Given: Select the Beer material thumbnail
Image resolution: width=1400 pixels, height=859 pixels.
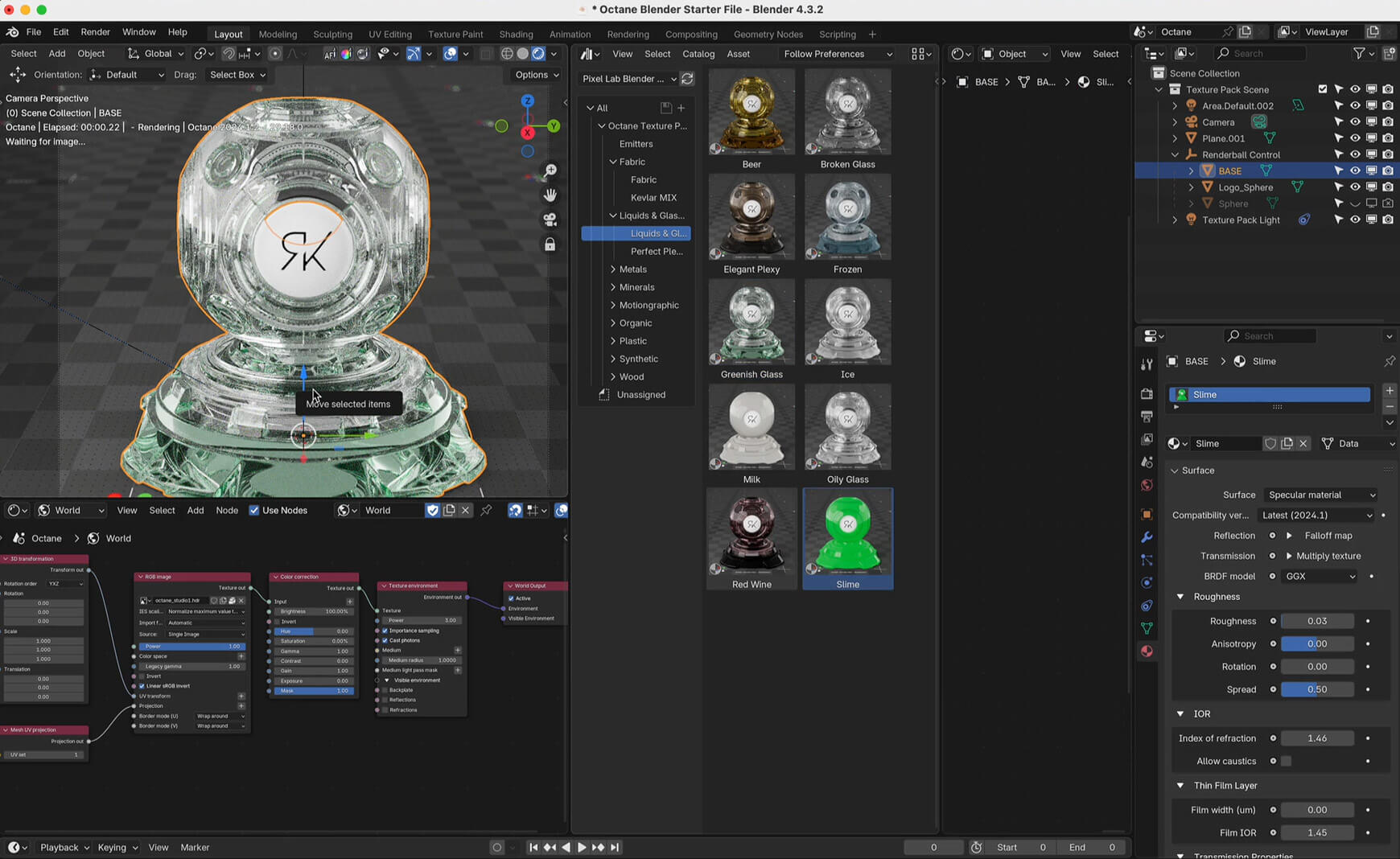Looking at the screenshot, I should 751,112.
